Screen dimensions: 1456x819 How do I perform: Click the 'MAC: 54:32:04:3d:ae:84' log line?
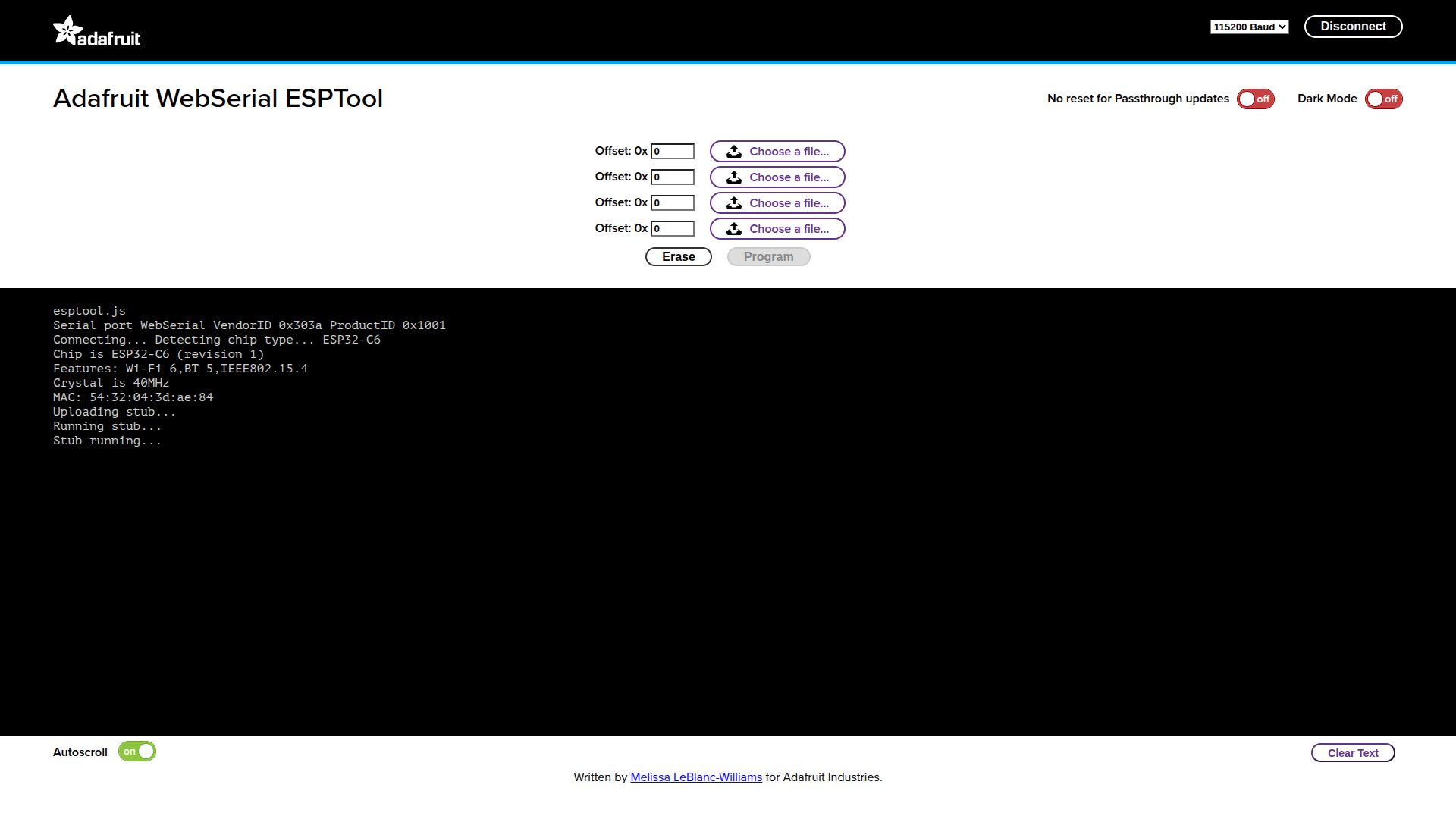[133, 397]
